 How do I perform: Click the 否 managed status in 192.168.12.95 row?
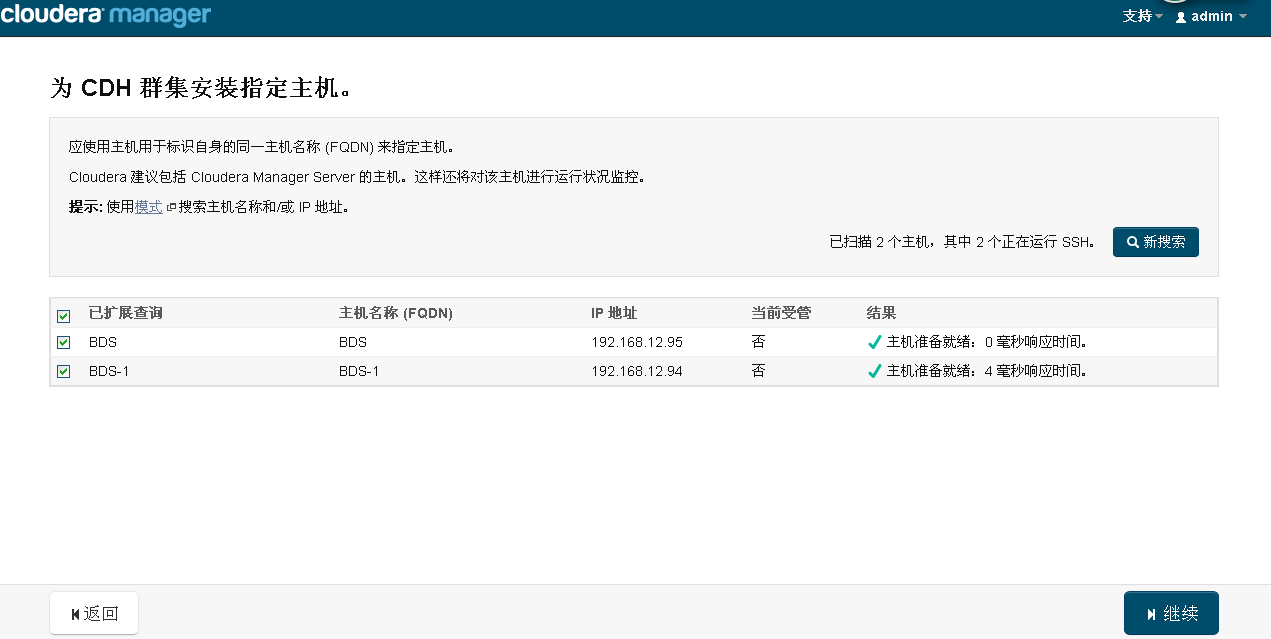click(x=758, y=342)
